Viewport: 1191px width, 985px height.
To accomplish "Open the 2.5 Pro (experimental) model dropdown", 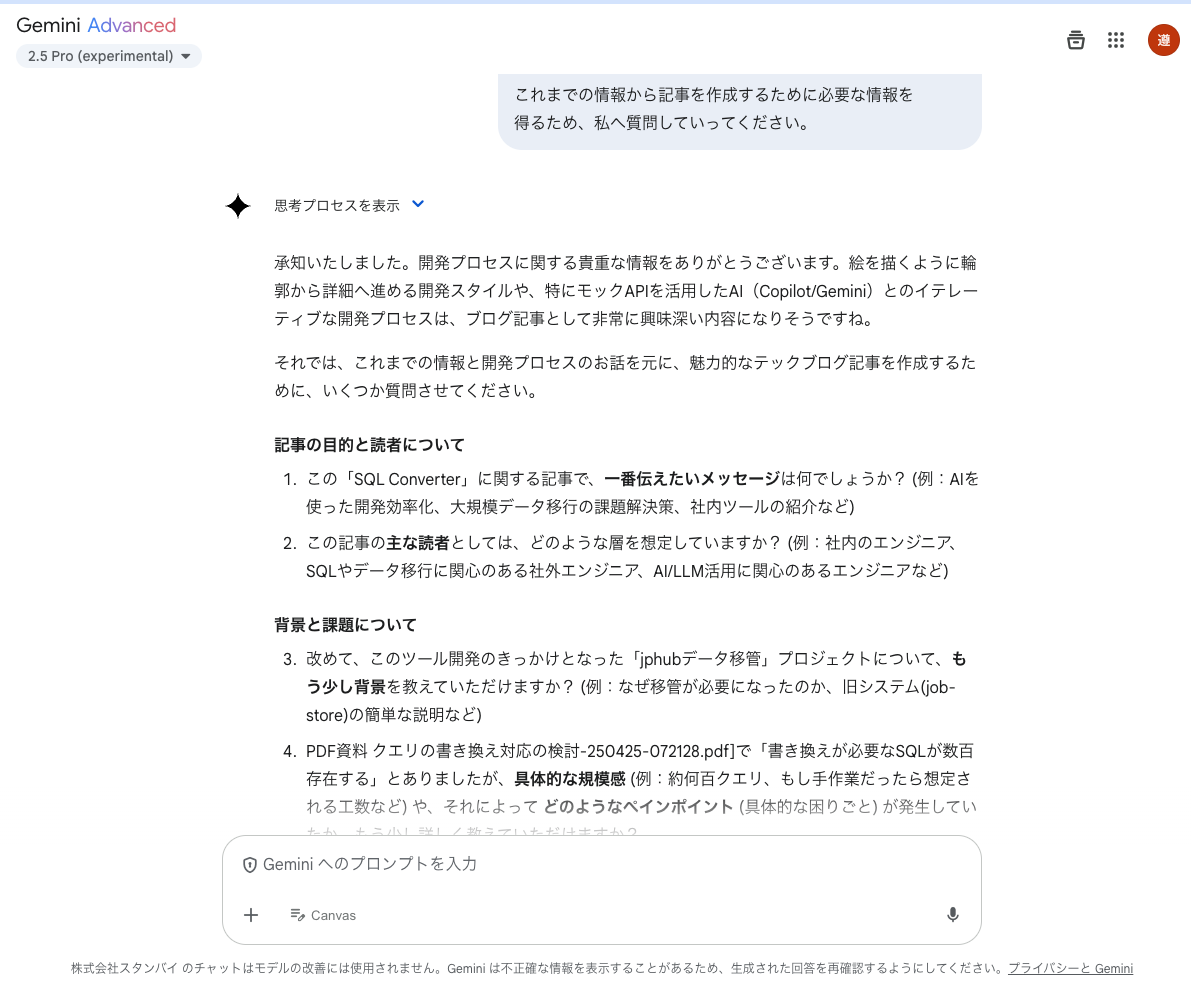I will pyautogui.click(x=109, y=56).
